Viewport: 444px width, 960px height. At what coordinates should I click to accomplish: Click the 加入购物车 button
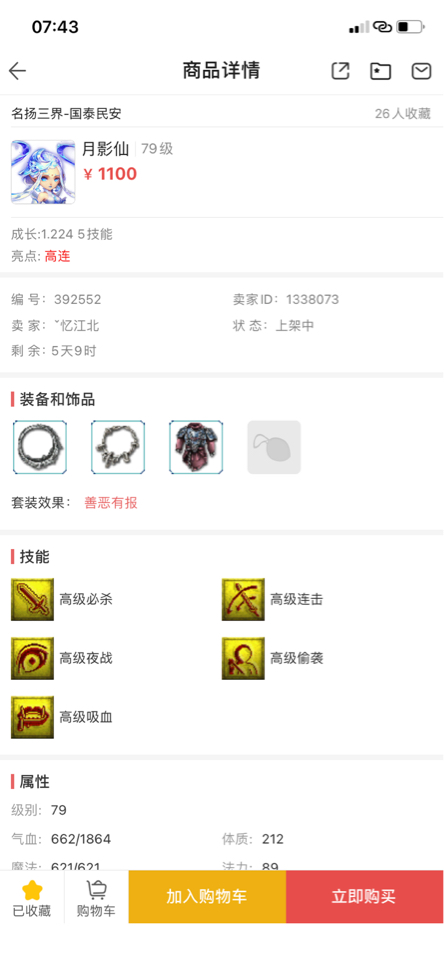(x=207, y=897)
